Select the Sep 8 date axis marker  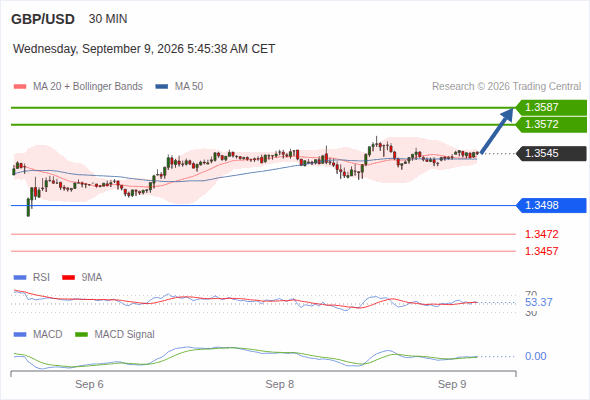pos(280,385)
